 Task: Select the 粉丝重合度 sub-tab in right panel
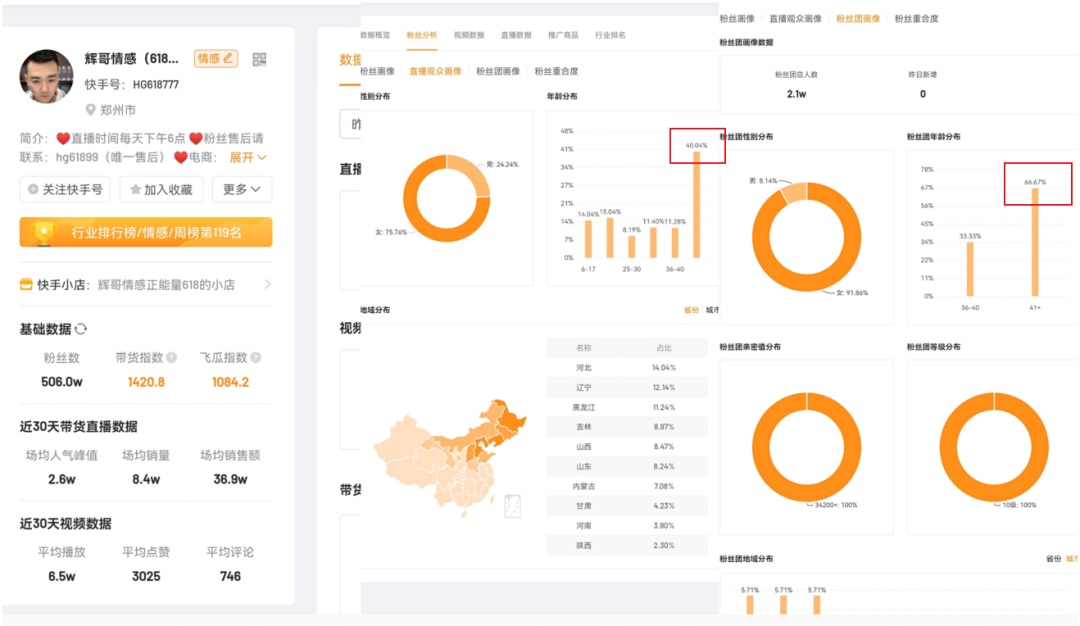click(916, 18)
